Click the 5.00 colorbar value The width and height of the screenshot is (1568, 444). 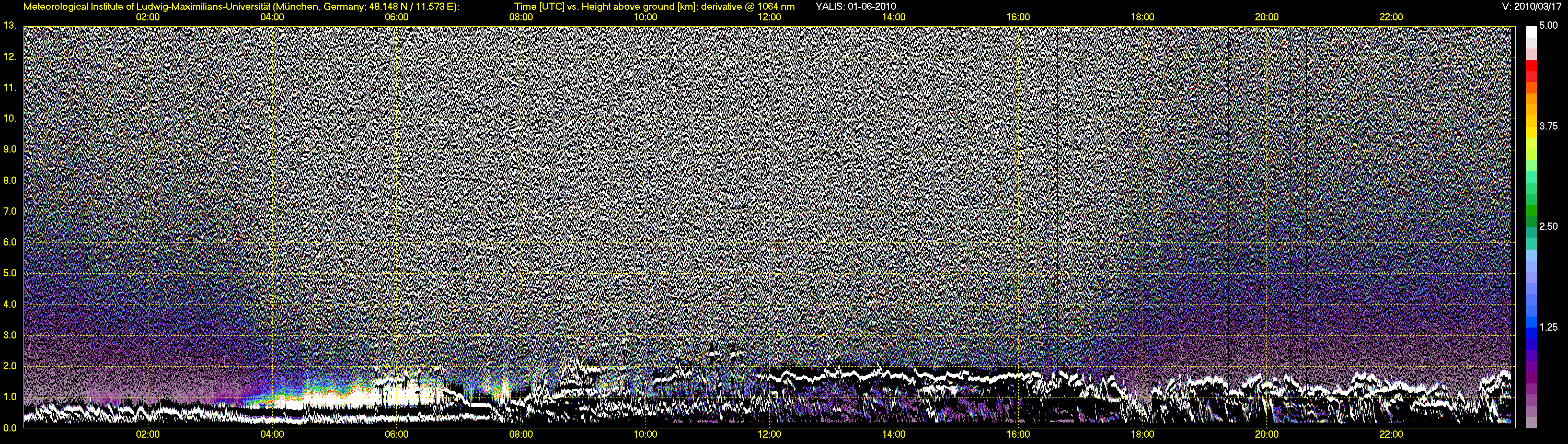(x=1549, y=26)
